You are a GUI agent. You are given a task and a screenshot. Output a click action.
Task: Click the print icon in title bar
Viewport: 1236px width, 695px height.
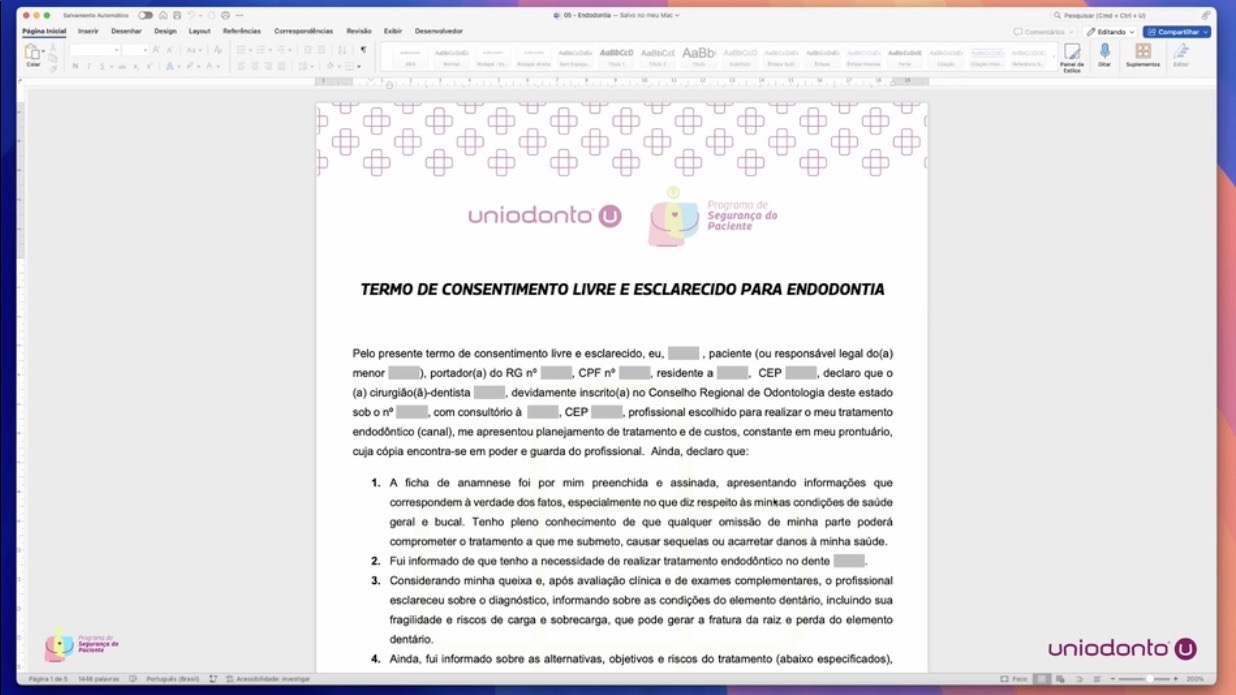[x=225, y=16]
